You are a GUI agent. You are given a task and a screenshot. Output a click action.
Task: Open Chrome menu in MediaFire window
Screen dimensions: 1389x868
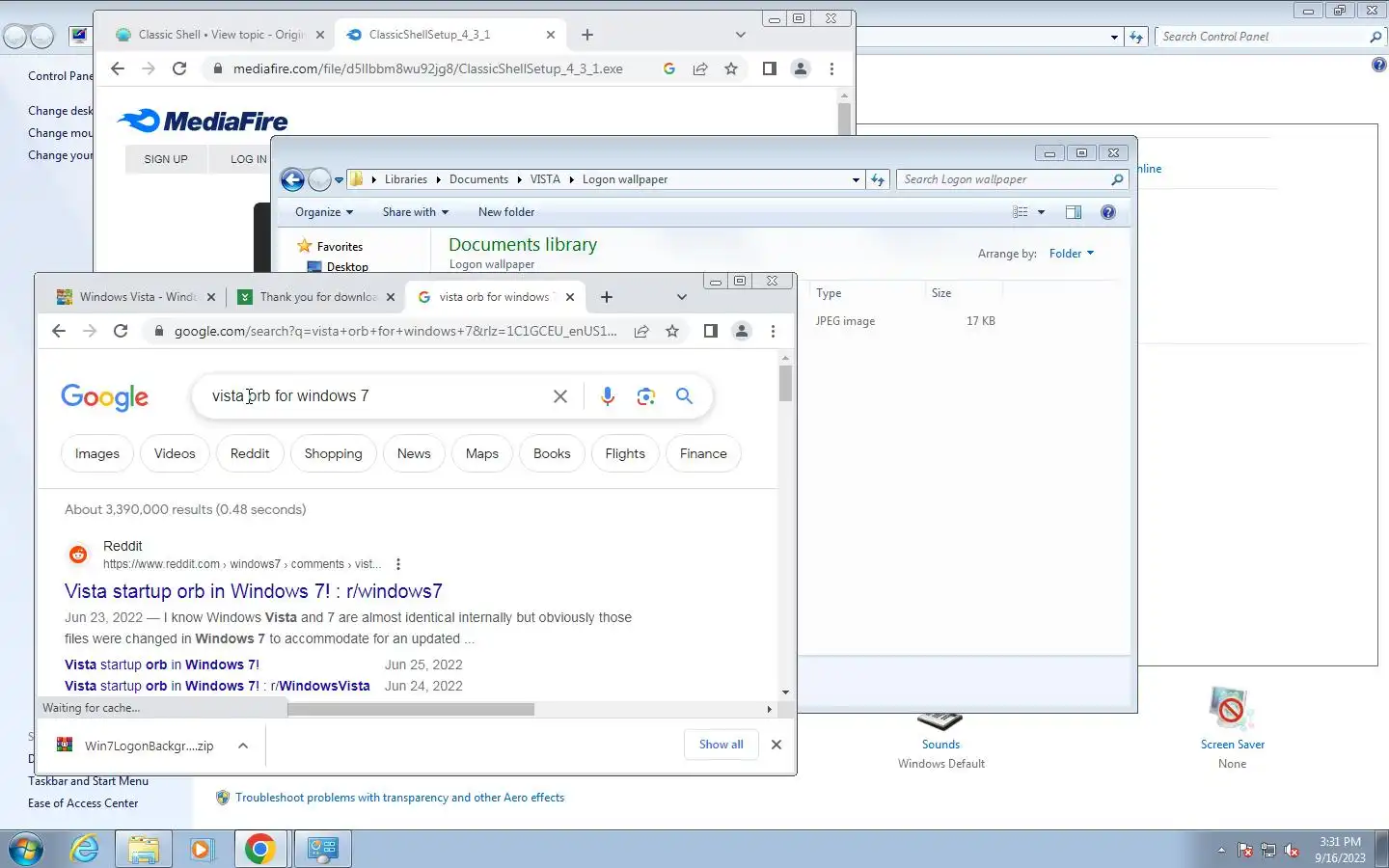[x=831, y=68]
